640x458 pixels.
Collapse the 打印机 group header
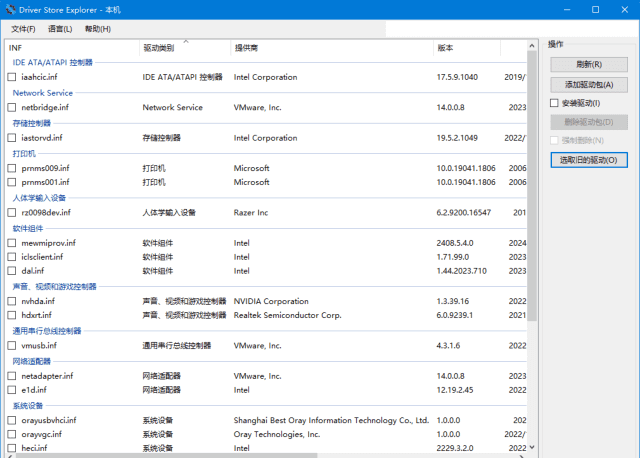tap(24, 154)
